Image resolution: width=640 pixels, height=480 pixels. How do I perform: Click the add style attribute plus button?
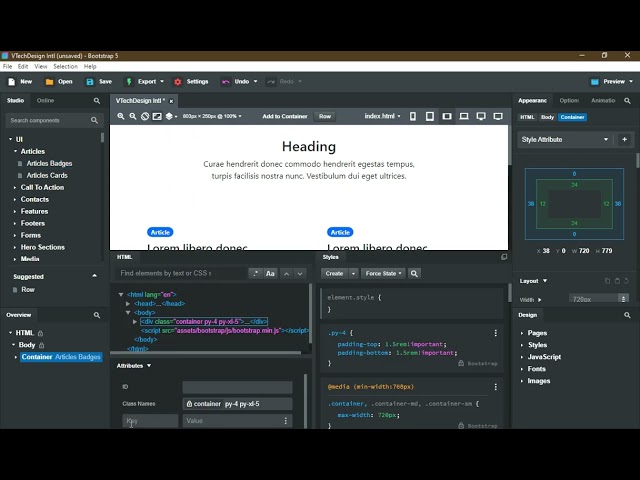coord(624,140)
